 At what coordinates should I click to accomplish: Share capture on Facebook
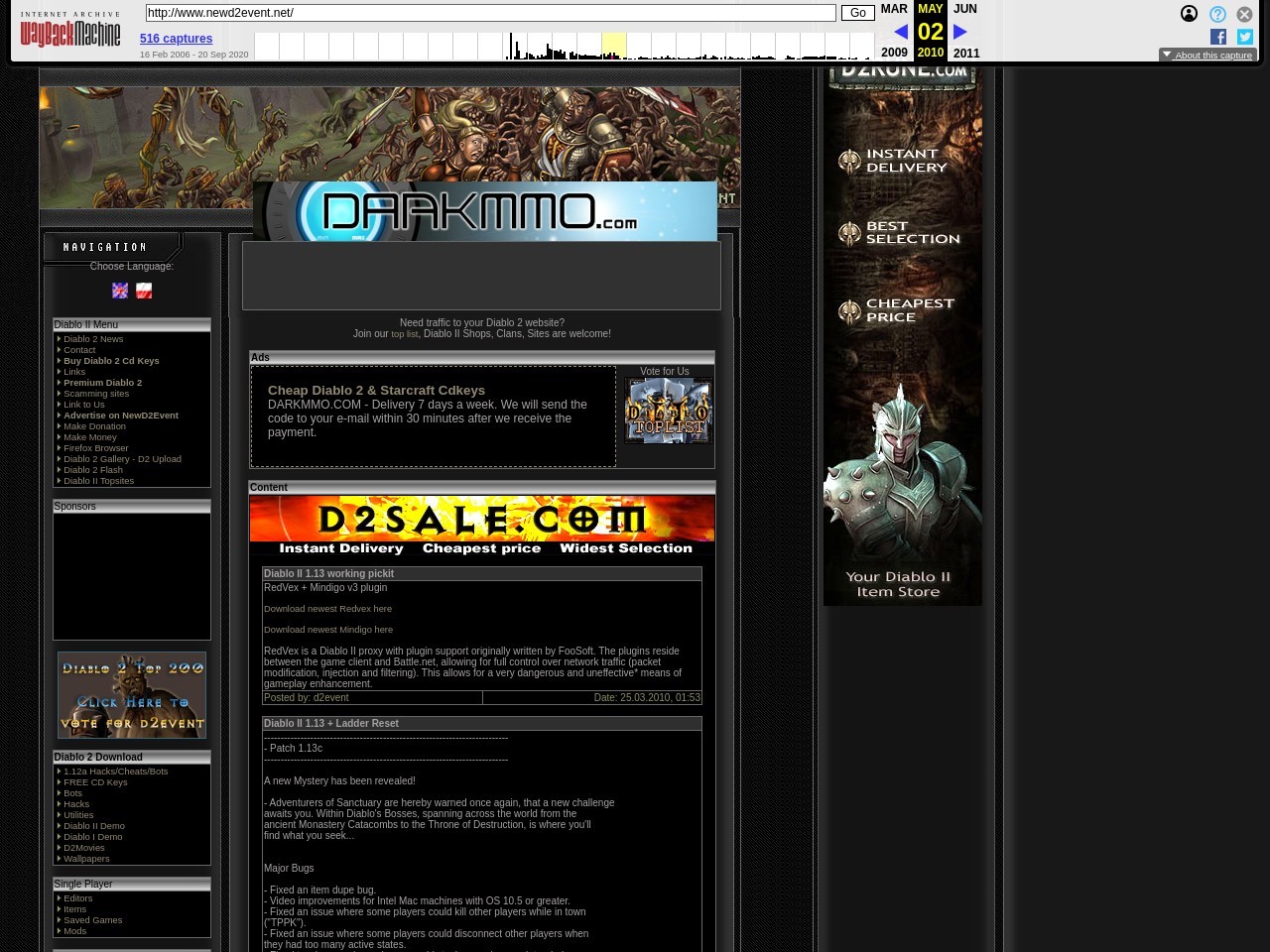click(x=1218, y=37)
